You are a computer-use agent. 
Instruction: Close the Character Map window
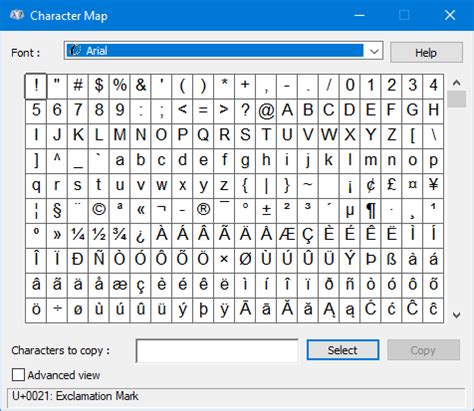[450, 15]
